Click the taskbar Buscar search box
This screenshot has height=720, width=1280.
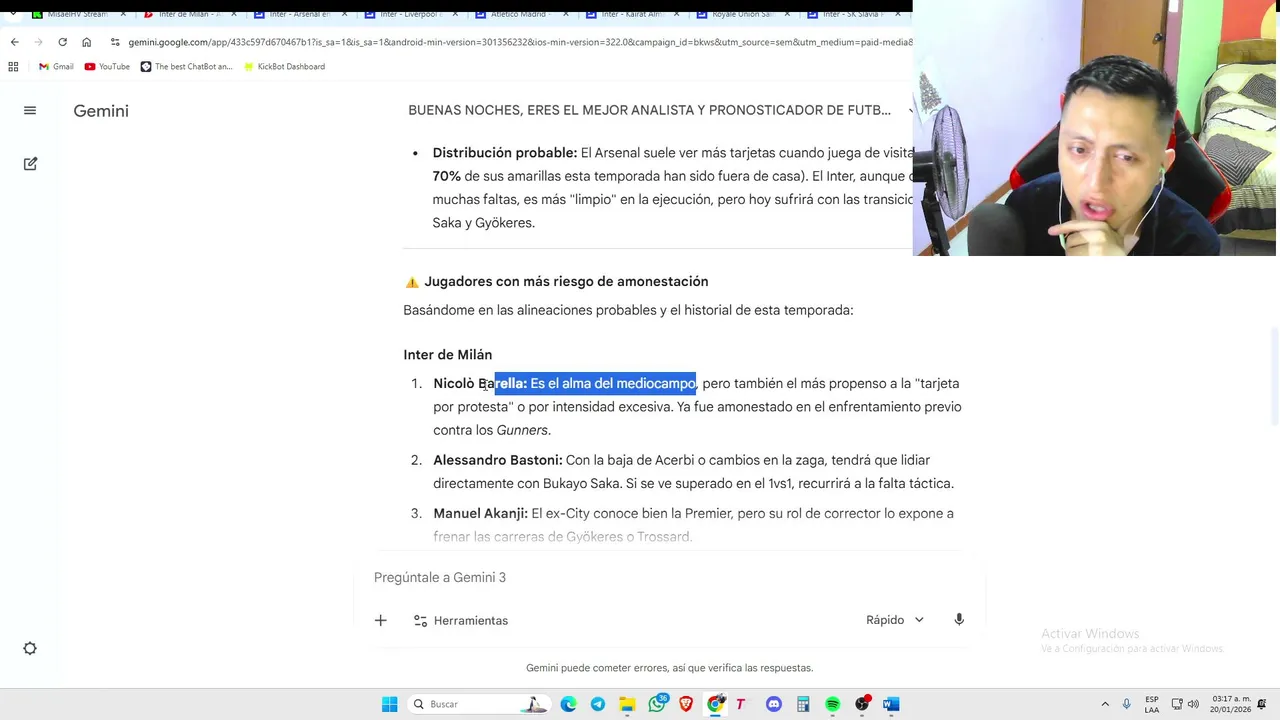click(480, 704)
